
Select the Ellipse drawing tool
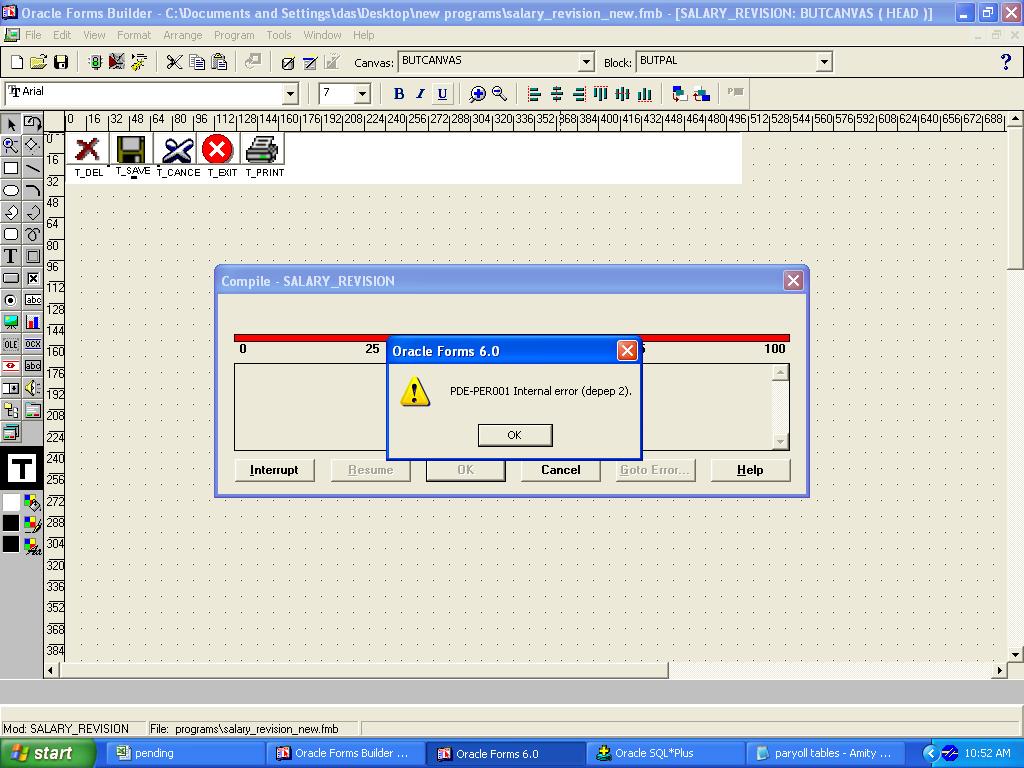[11, 190]
